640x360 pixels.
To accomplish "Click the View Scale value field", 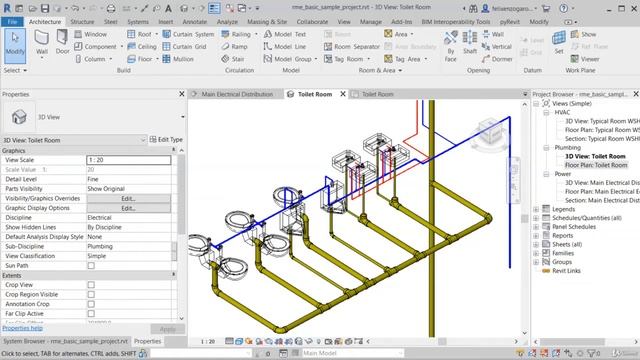I will coord(129,160).
